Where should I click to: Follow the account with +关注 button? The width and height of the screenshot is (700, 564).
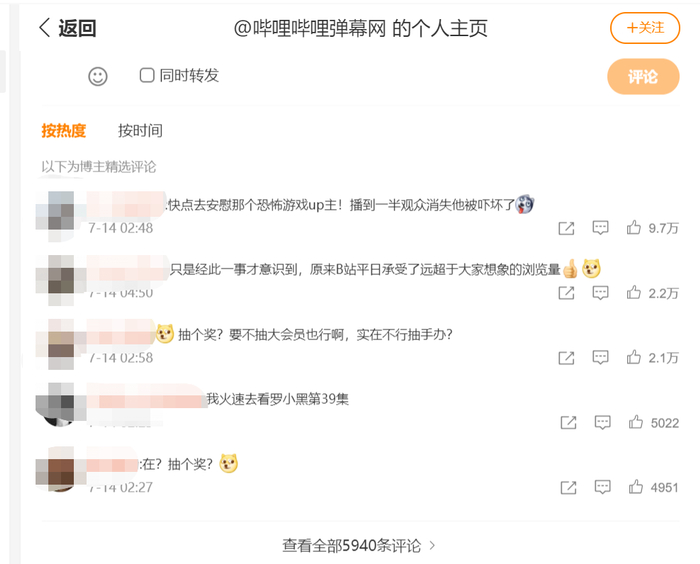coord(645,28)
